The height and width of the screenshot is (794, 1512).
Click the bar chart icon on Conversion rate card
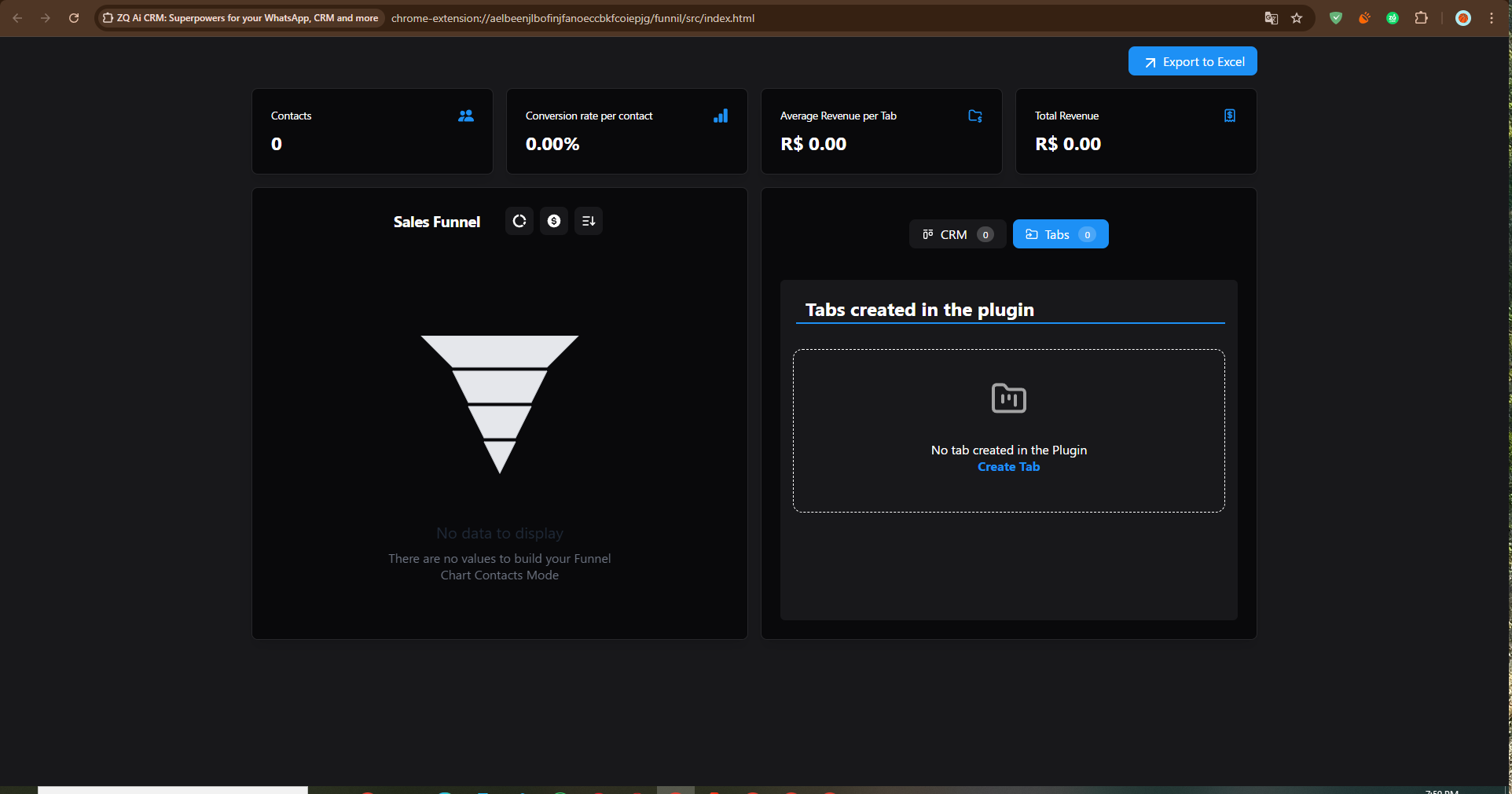point(721,116)
